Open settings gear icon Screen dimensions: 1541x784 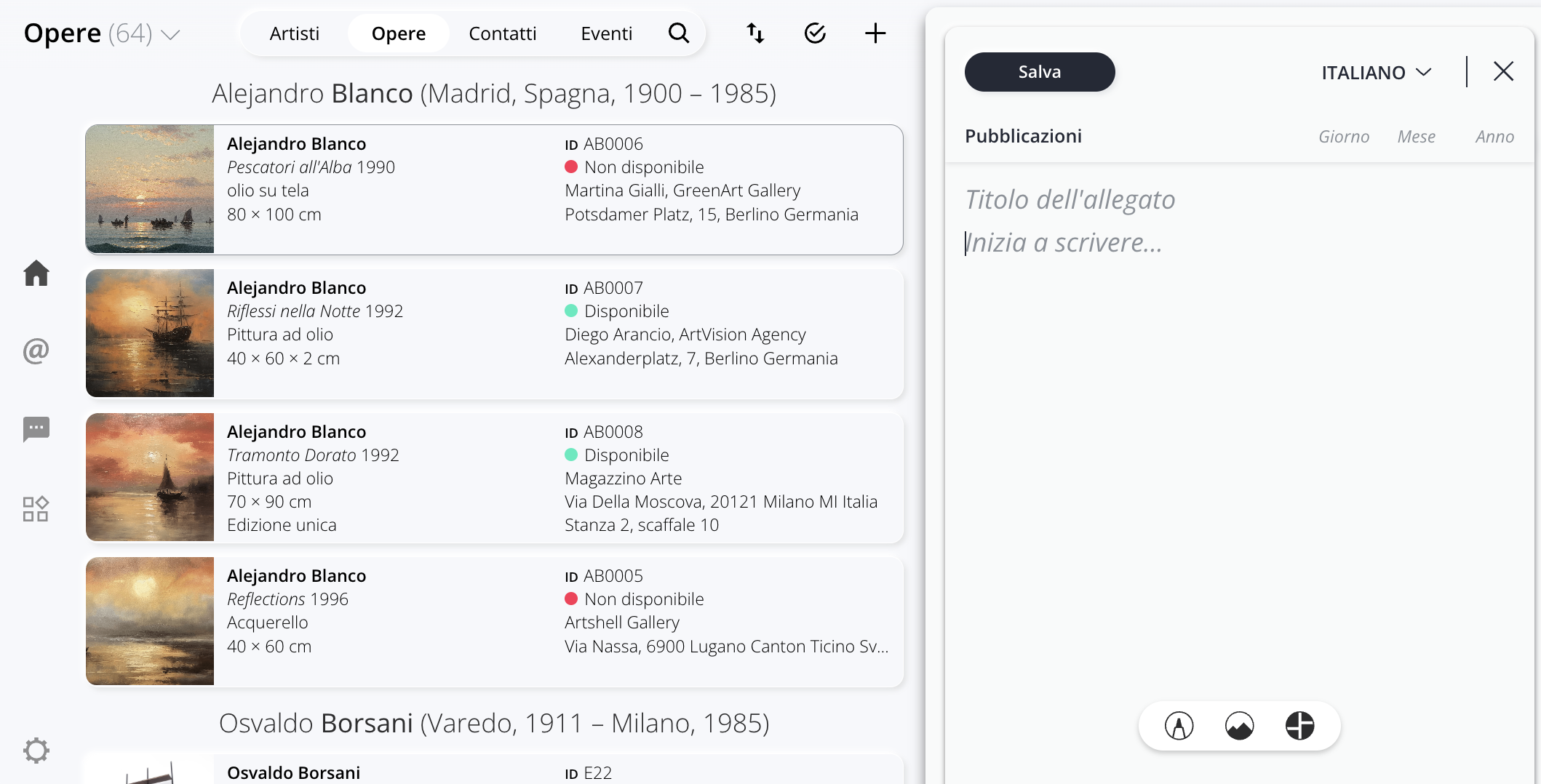(36, 750)
